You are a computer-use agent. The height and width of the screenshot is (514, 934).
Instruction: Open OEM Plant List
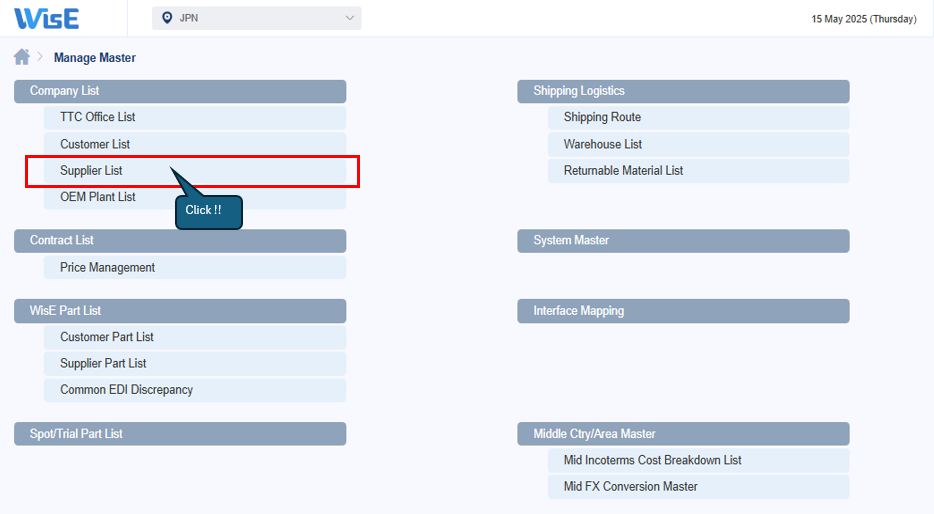click(x=98, y=197)
